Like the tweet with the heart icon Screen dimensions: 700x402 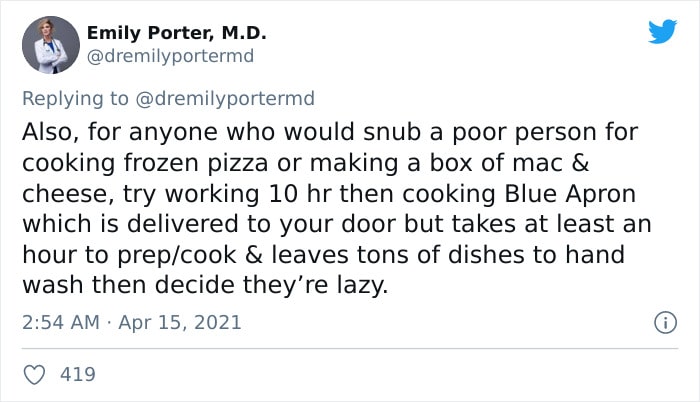[x=34, y=375]
